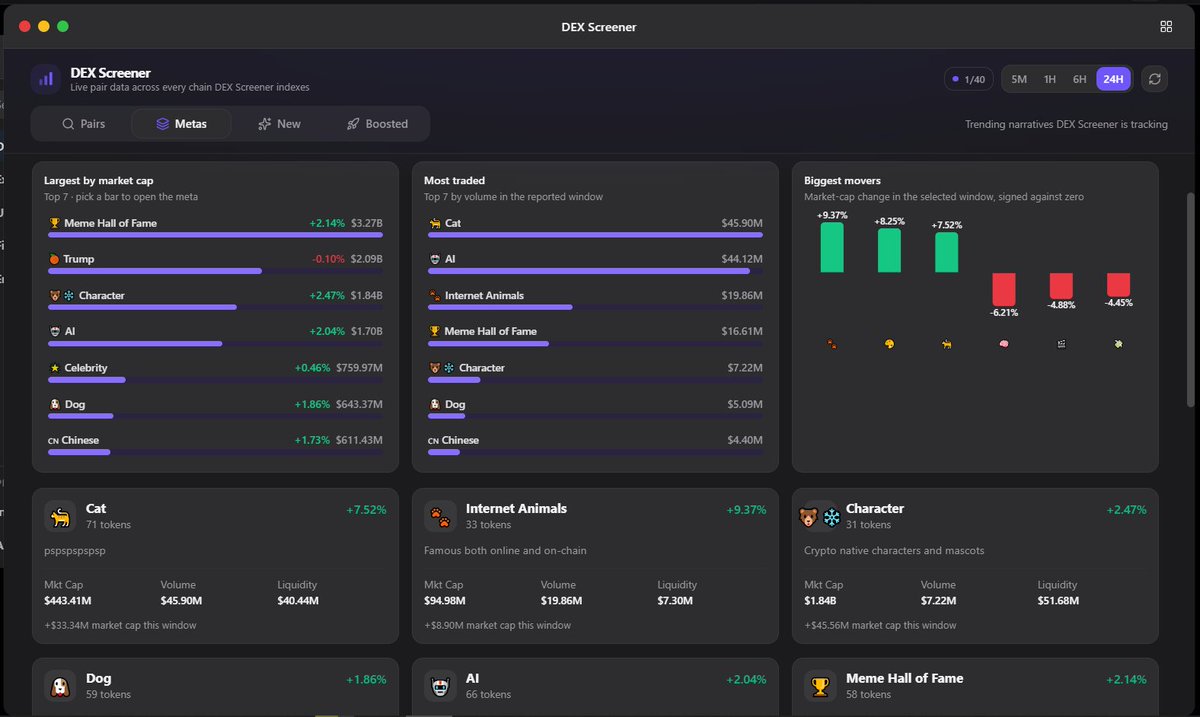Open the Cat meta card title
Screen dimensions: 1200x717
96,508
